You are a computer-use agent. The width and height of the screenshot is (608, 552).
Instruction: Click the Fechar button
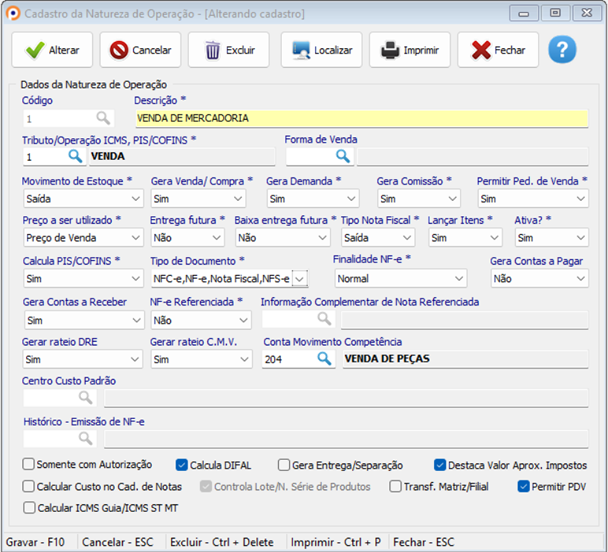(498, 50)
